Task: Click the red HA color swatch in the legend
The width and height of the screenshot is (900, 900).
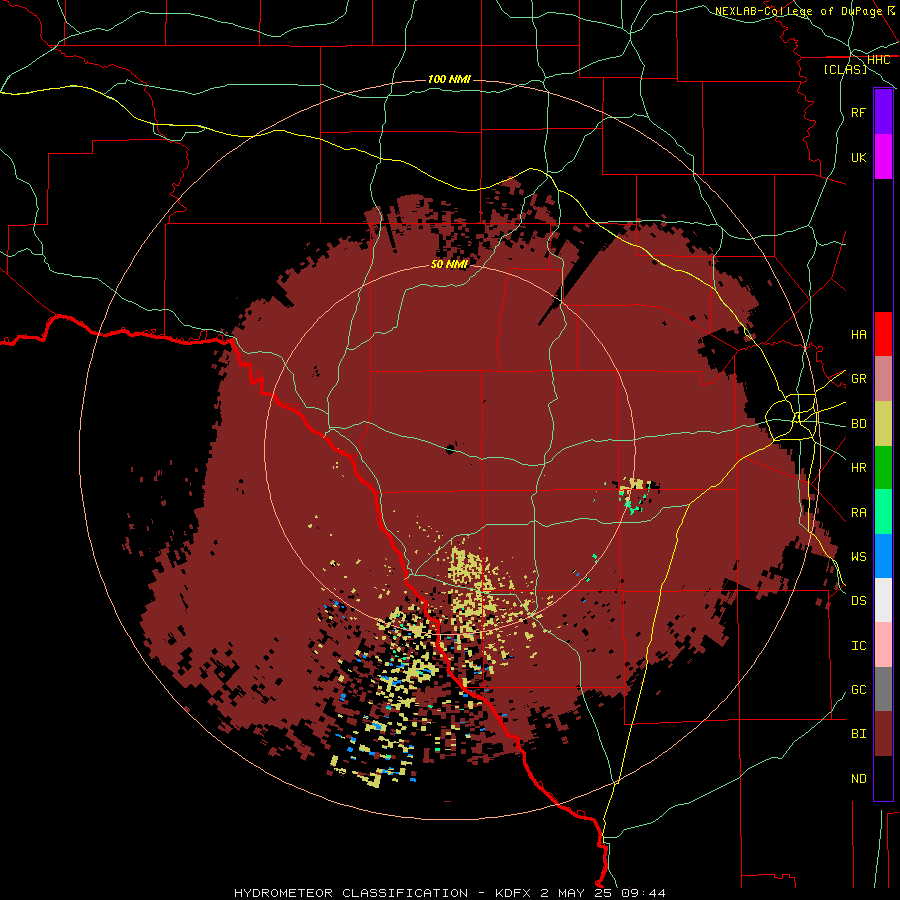Action: point(883,334)
